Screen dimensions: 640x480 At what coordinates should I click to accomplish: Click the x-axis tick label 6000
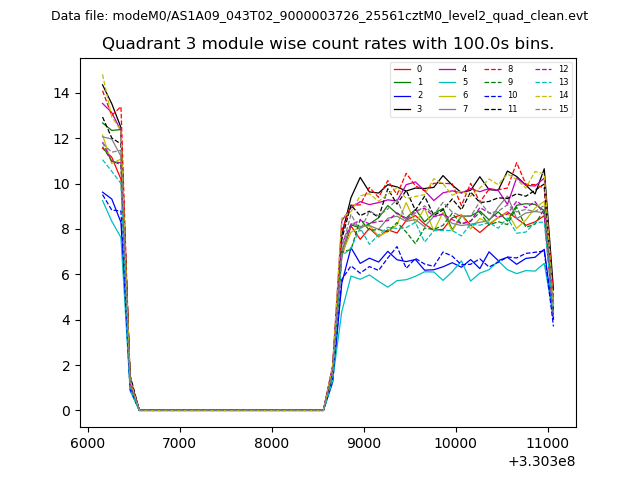click(87, 442)
